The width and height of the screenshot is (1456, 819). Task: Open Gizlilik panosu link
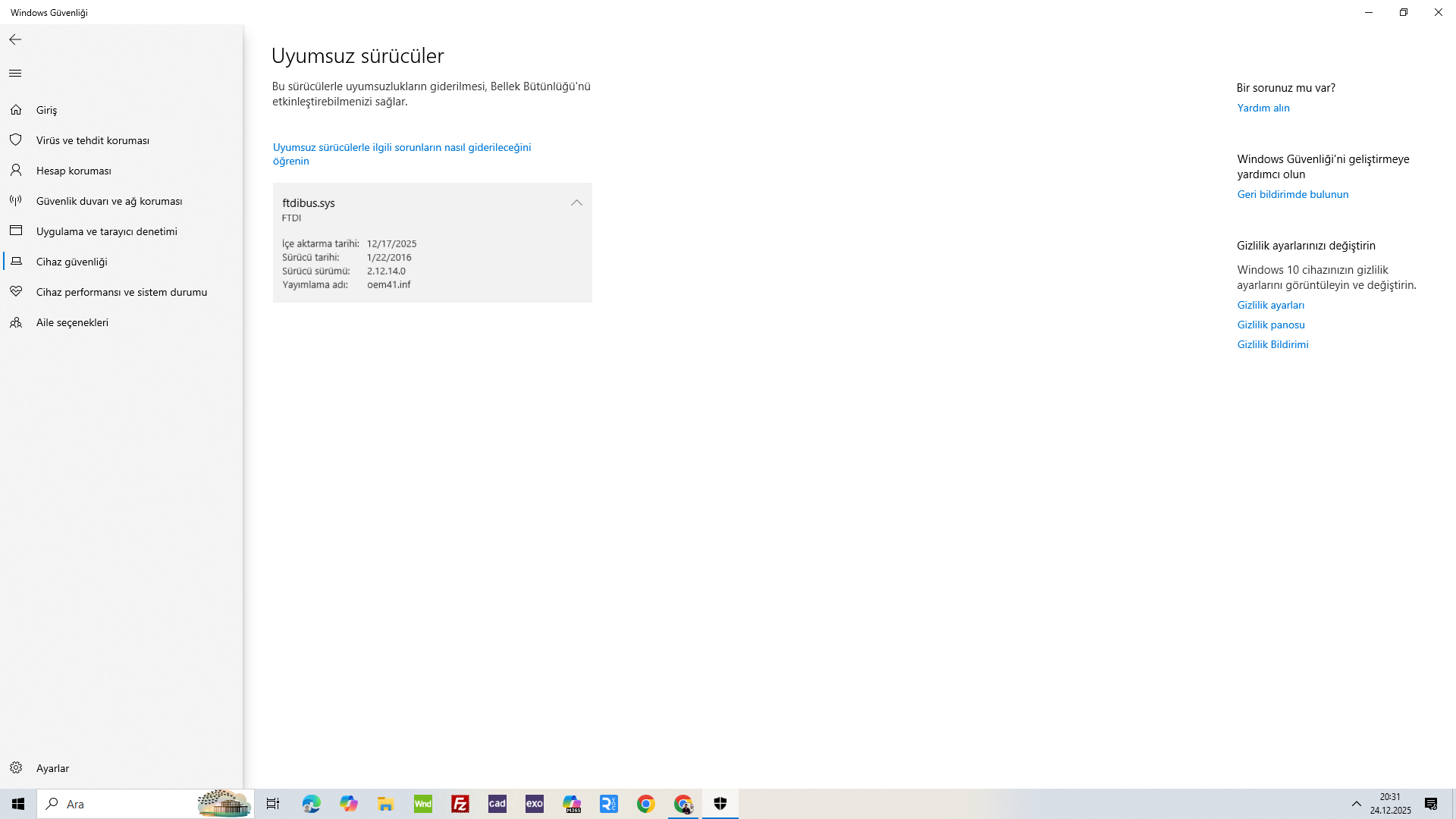click(1270, 325)
